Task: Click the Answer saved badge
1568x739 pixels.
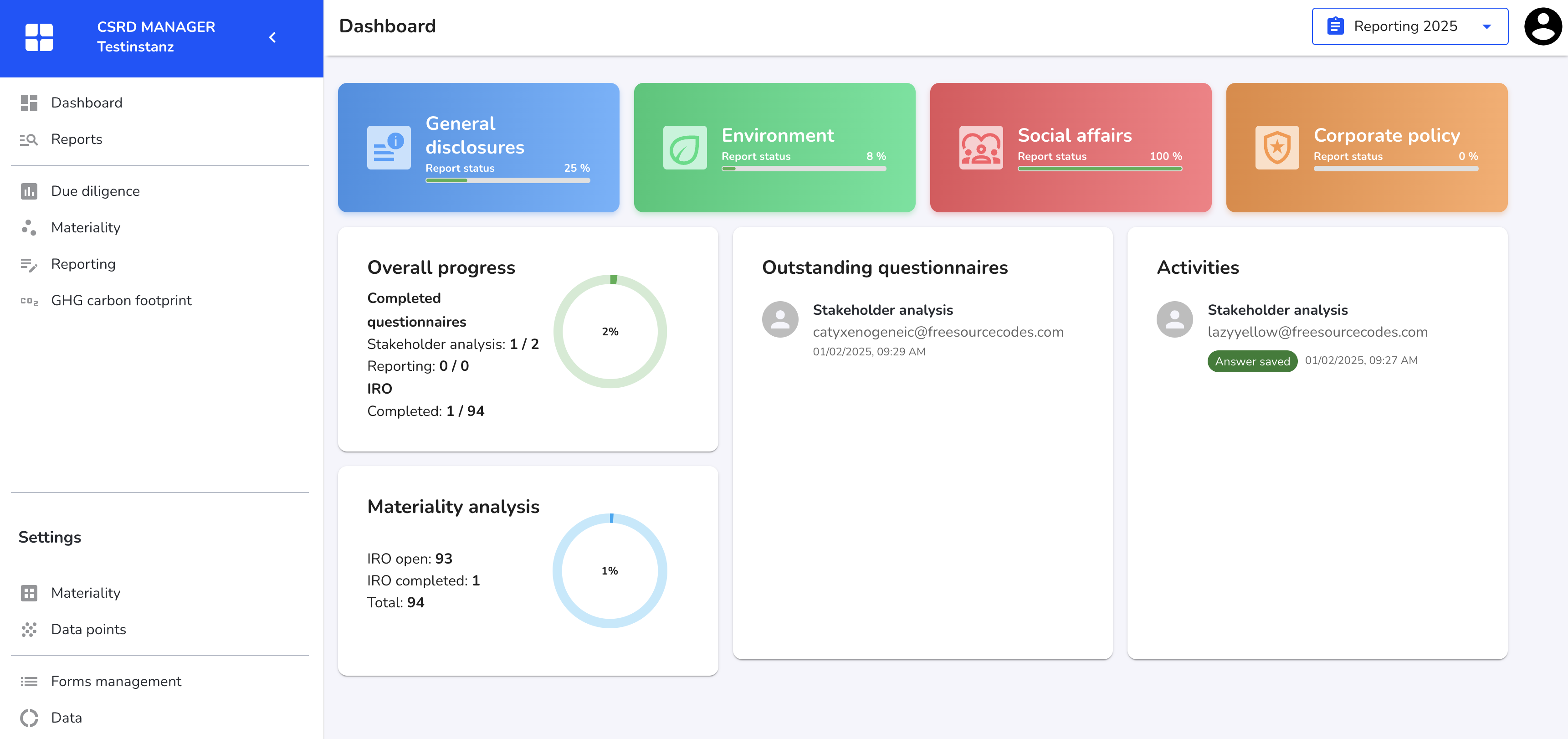Action: tap(1252, 362)
